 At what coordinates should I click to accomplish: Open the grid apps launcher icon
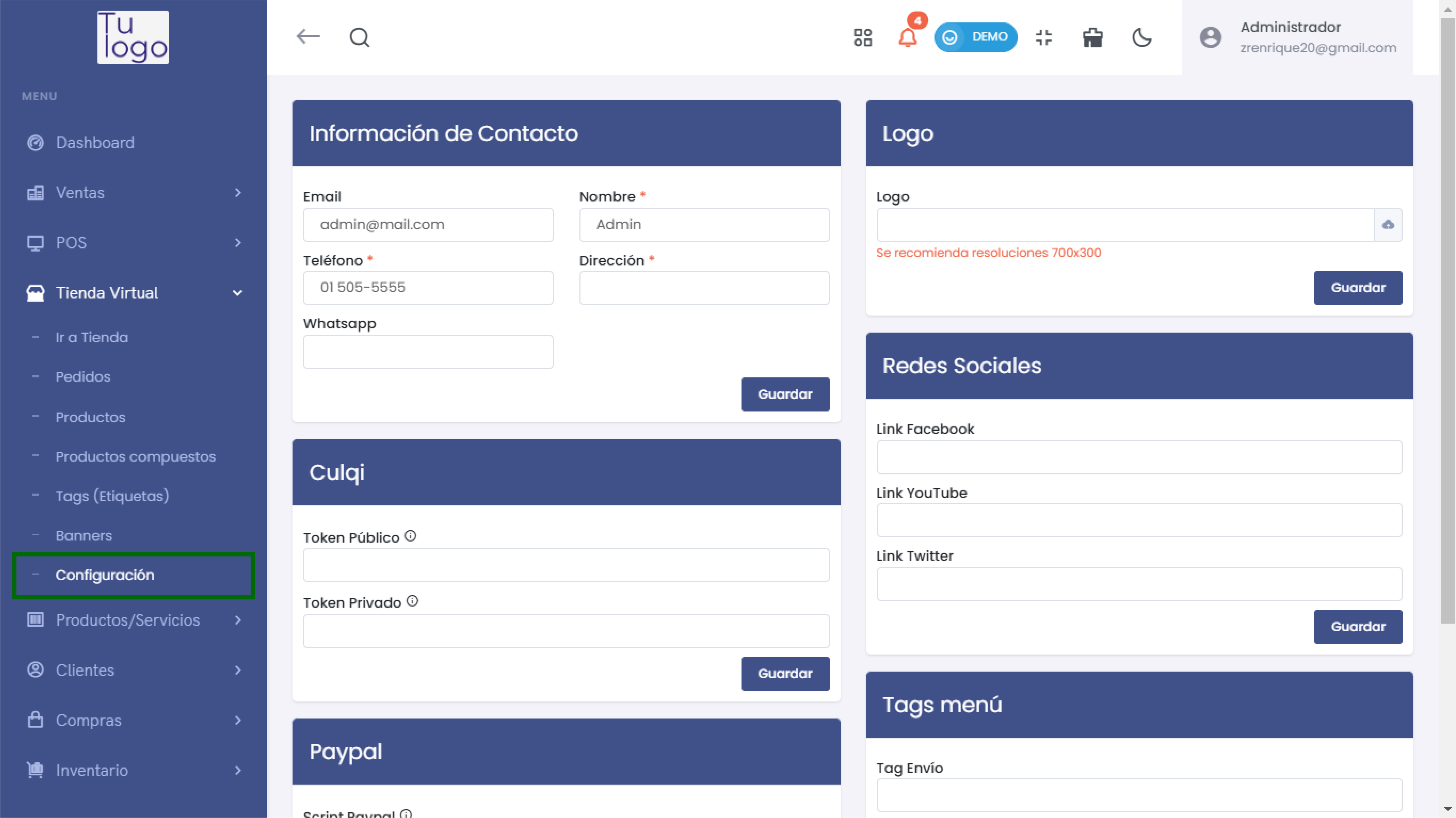(x=862, y=37)
